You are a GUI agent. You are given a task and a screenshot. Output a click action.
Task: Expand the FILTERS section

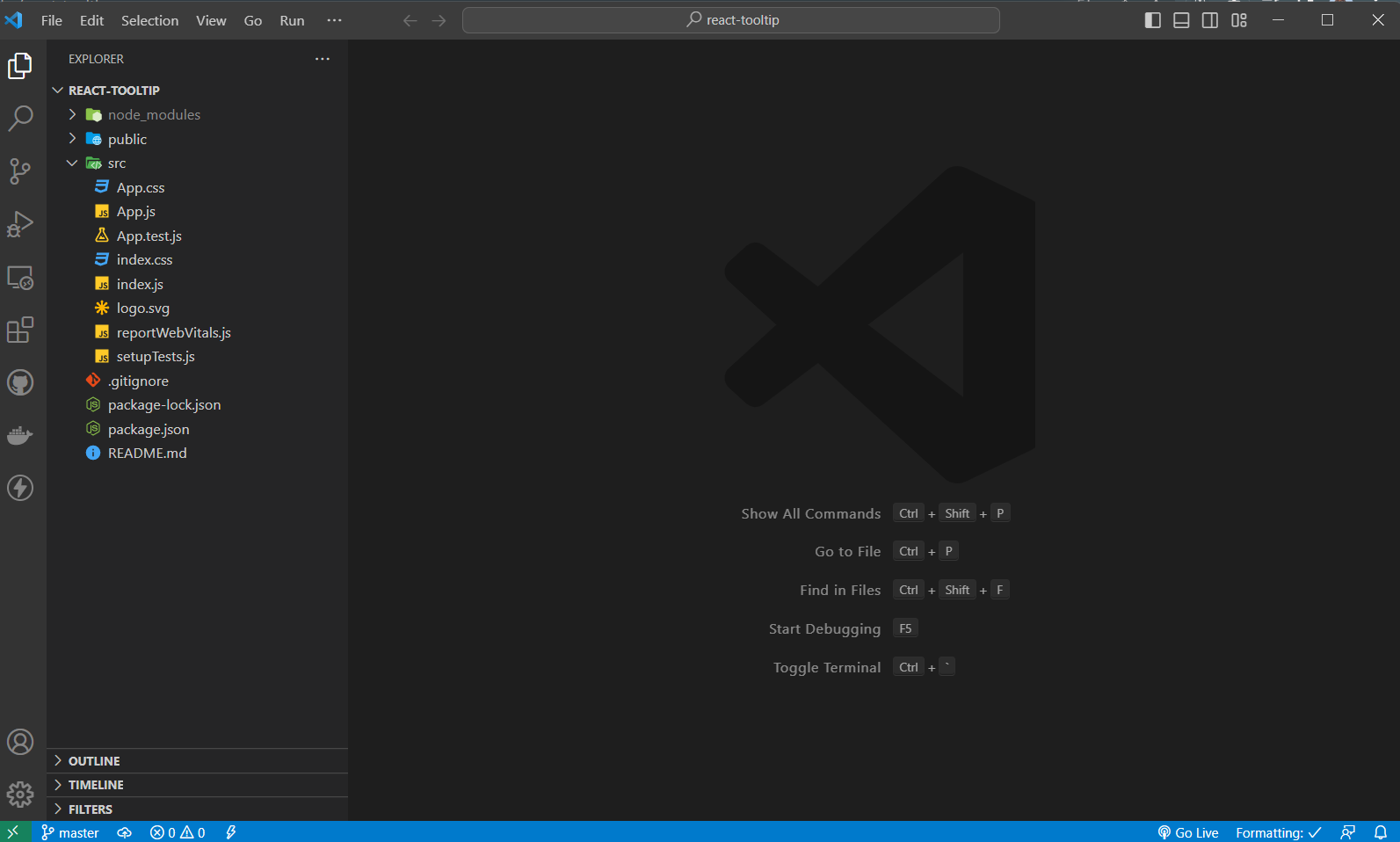click(x=197, y=809)
